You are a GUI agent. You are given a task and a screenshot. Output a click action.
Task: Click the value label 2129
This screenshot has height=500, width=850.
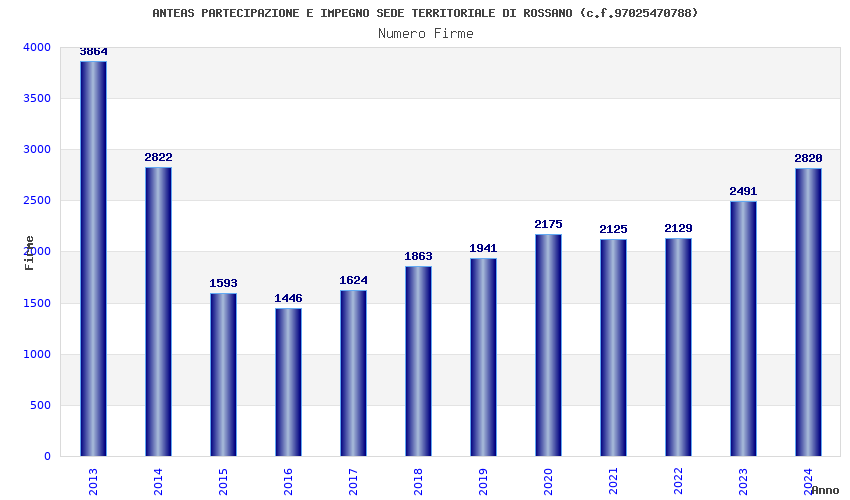click(679, 228)
